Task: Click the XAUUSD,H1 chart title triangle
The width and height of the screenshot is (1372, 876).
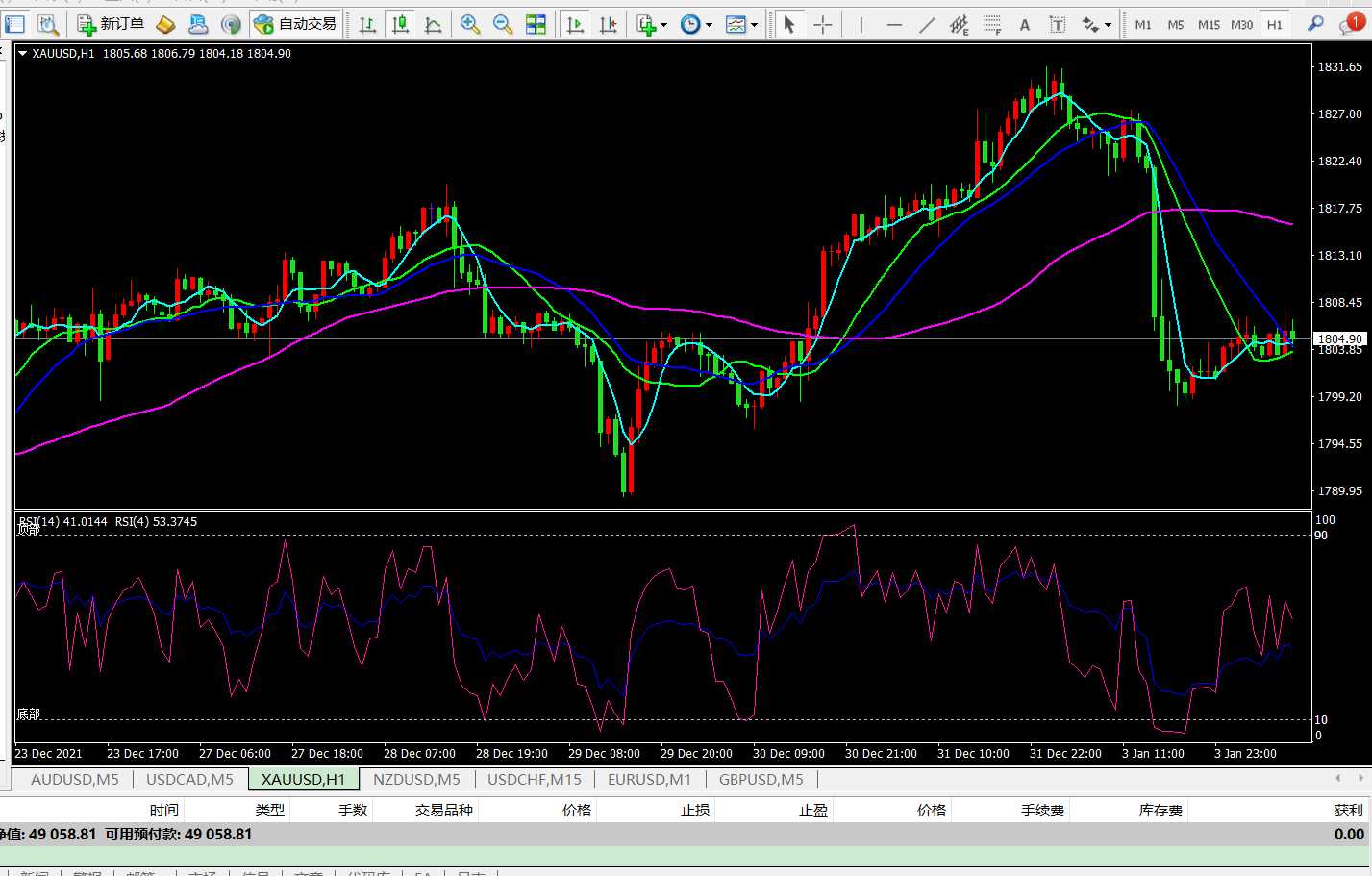Action: point(23,54)
